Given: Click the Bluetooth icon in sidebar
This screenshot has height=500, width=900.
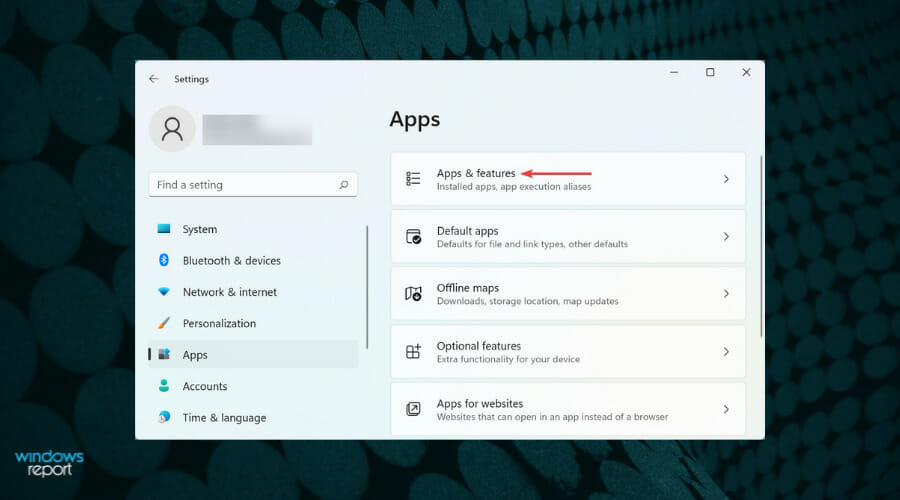Looking at the screenshot, I should pos(164,260).
